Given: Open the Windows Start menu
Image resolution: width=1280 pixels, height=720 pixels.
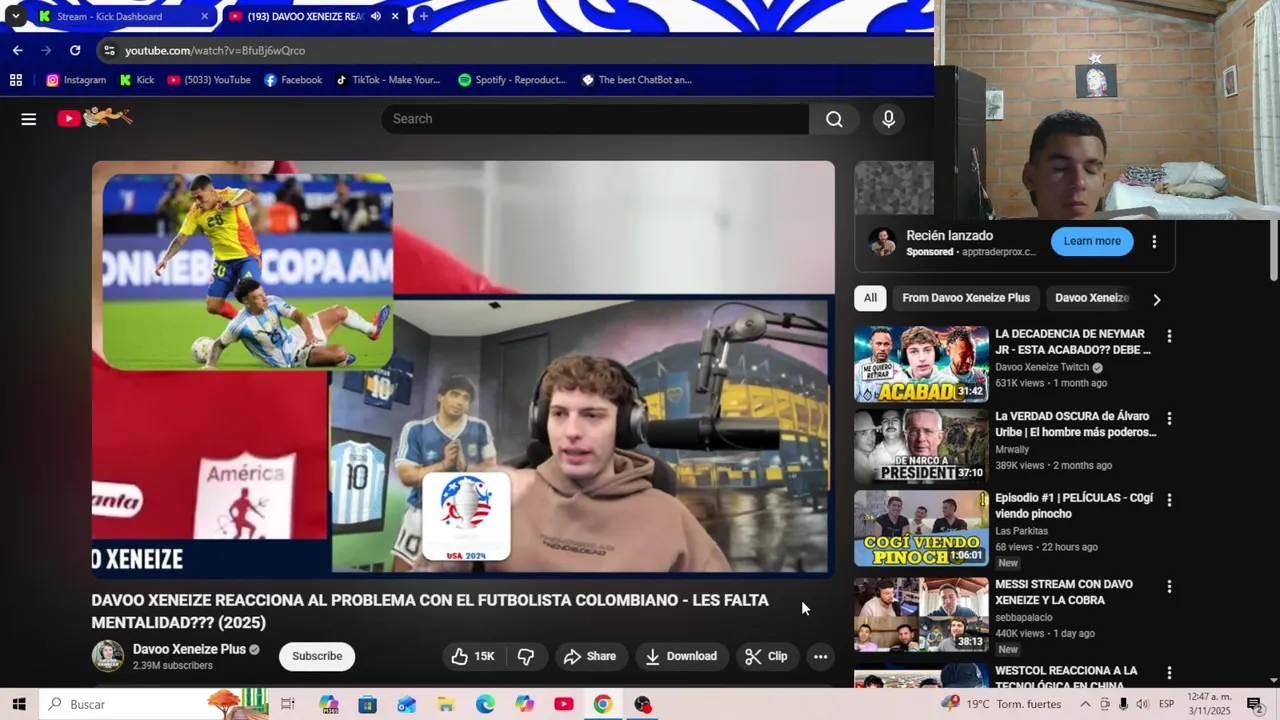Looking at the screenshot, I should [x=19, y=704].
